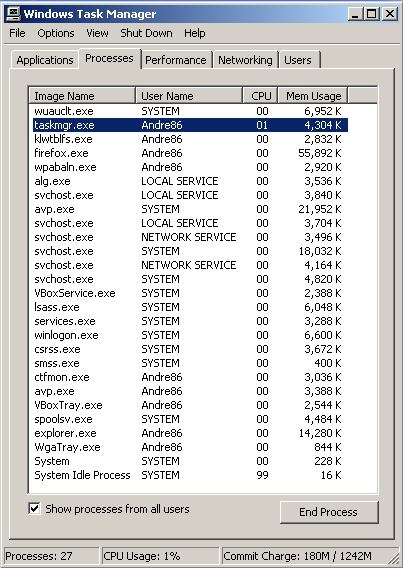The image size is (403, 568).
Task: Select the smss.exe process
Action: tap(190, 363)
